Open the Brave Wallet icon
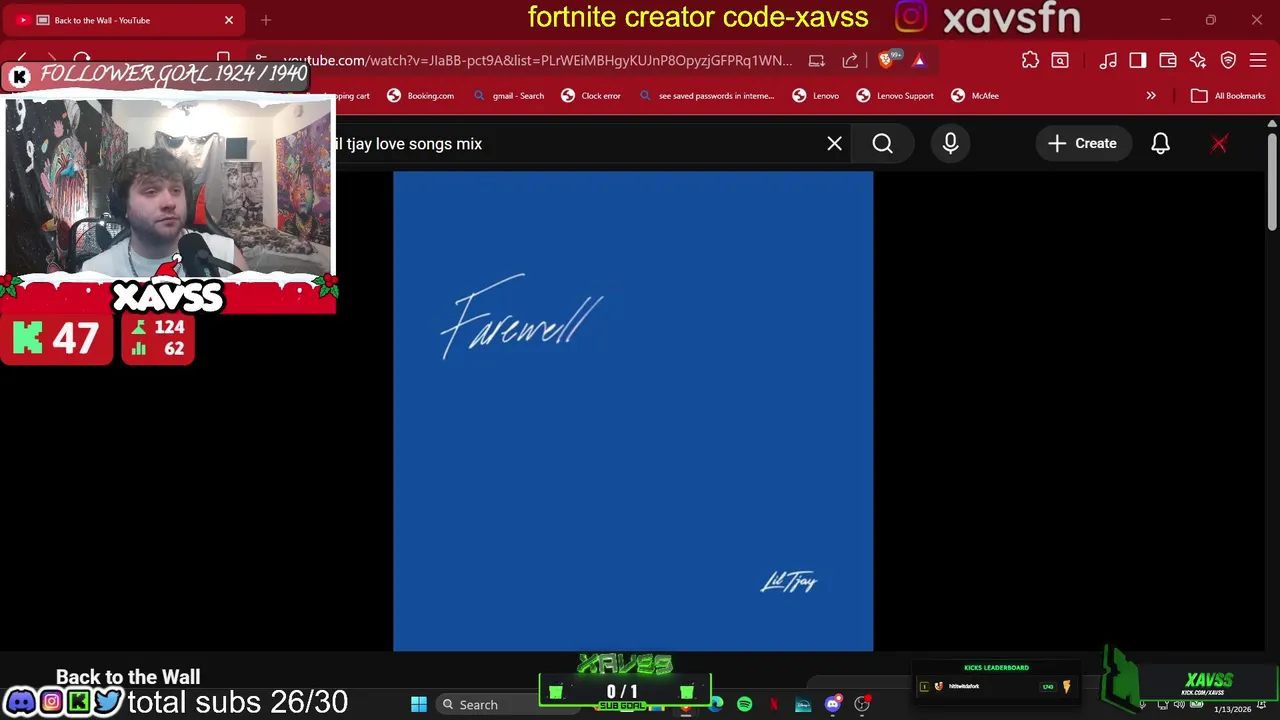This screenshot has width=1280, height=720. (x=1168, y=60)
